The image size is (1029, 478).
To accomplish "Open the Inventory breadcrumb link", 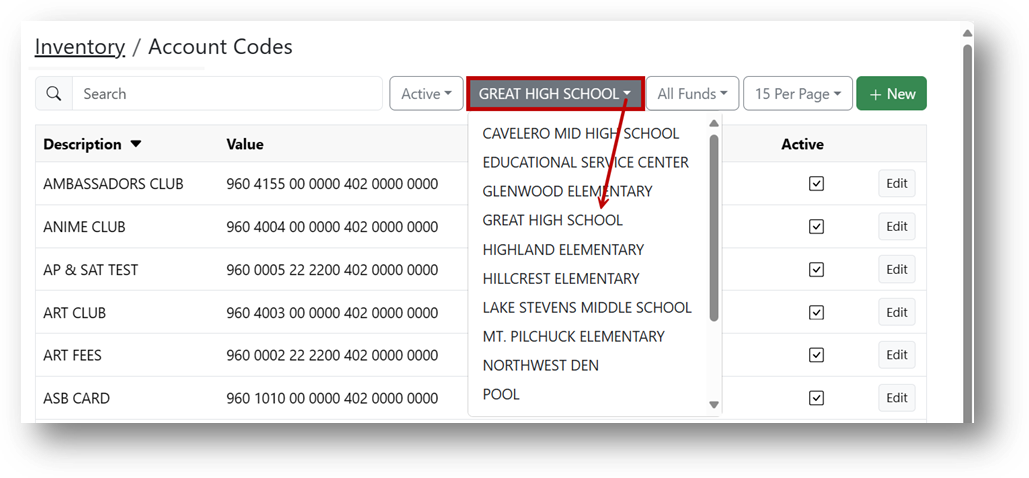I will [x=79, y=47].
